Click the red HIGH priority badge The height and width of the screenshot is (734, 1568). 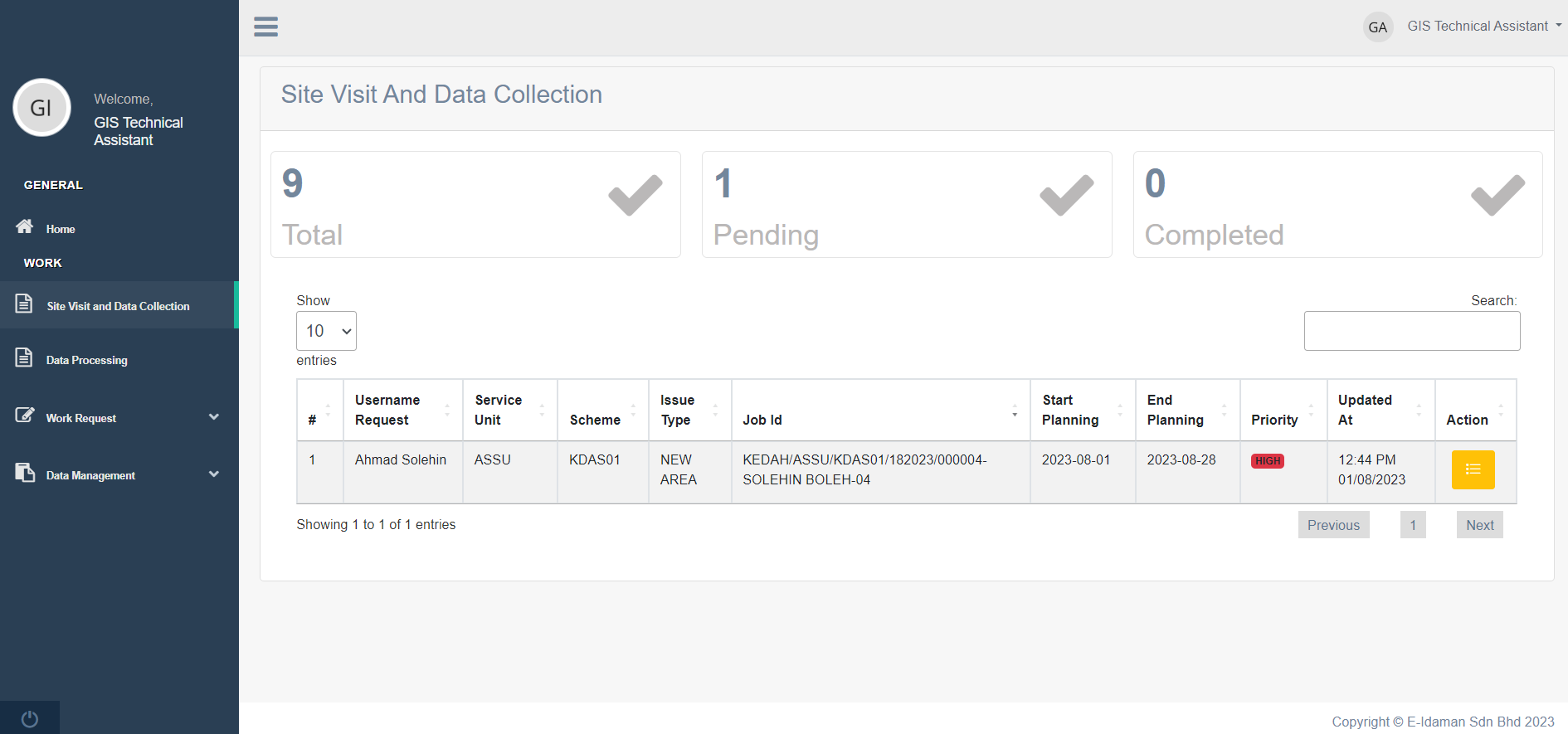[x=1267, y=461]
